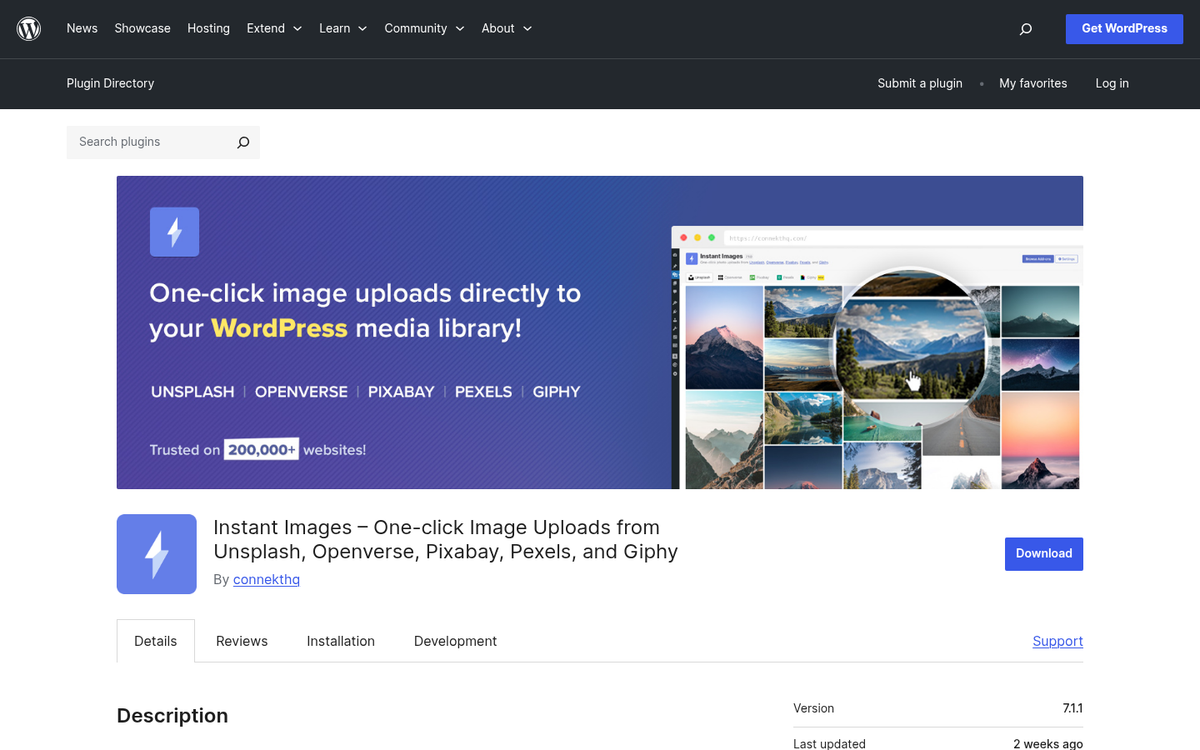Open the Installation tab

point(340,641)
